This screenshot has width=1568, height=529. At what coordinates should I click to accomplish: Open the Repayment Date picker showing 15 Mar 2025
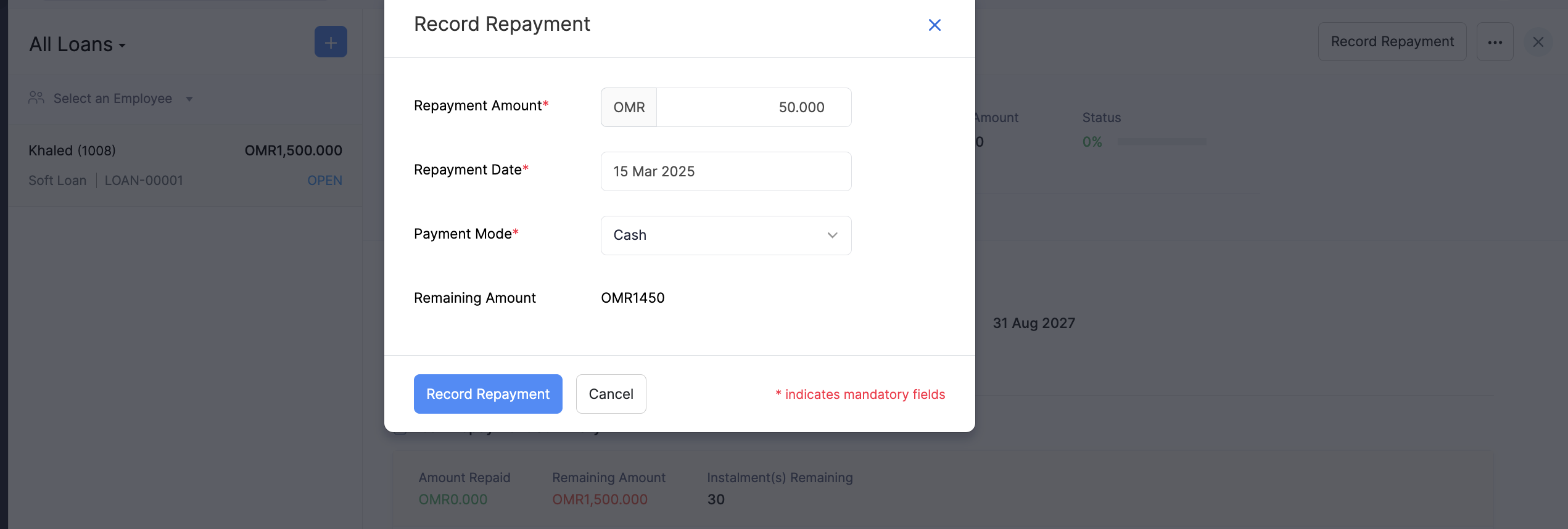coord(725,171)
